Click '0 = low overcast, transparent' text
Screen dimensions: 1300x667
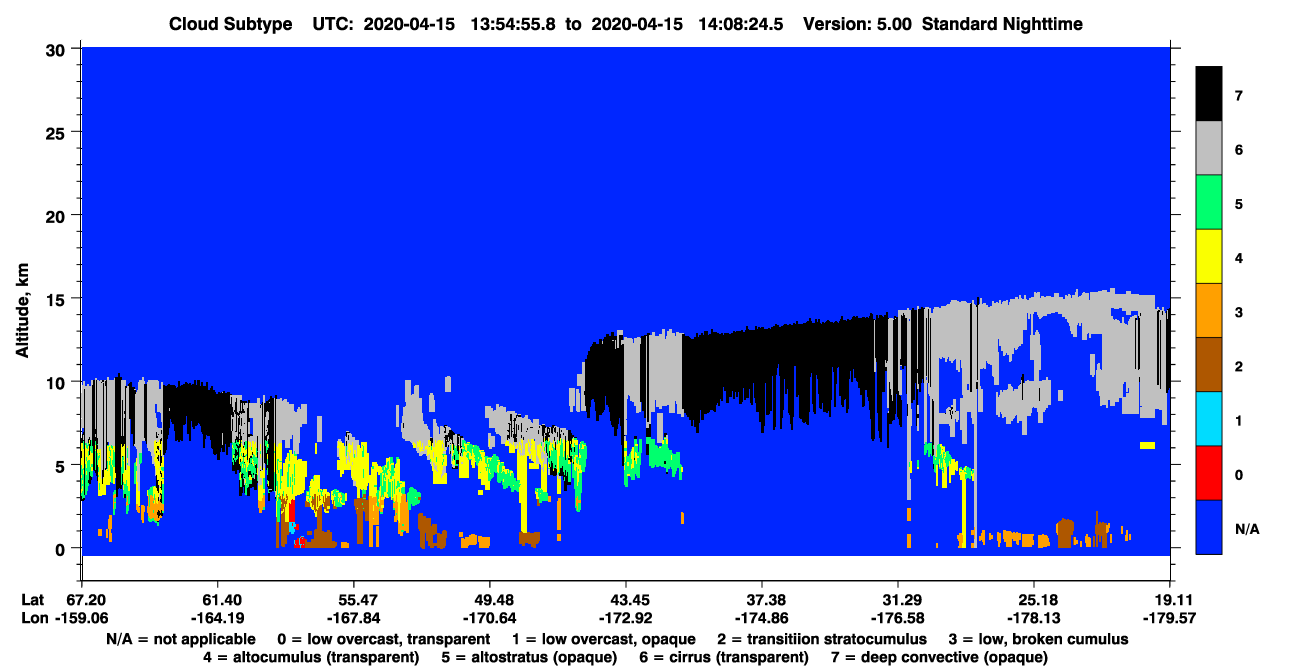[384, 638]
